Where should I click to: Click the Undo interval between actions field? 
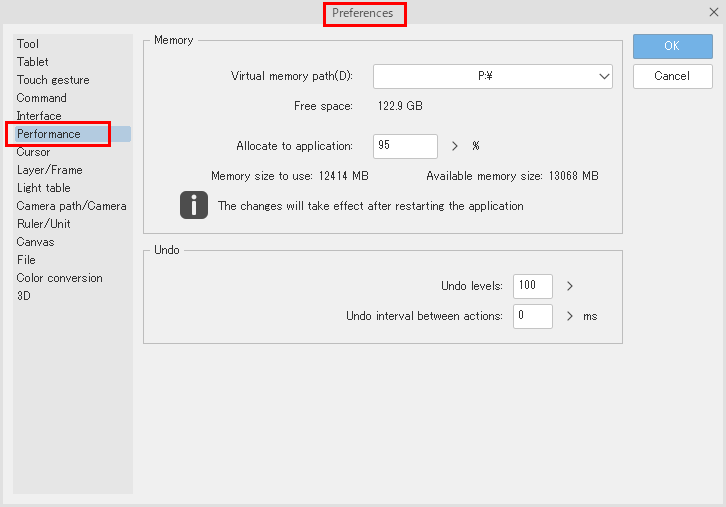tap(532, 316)
